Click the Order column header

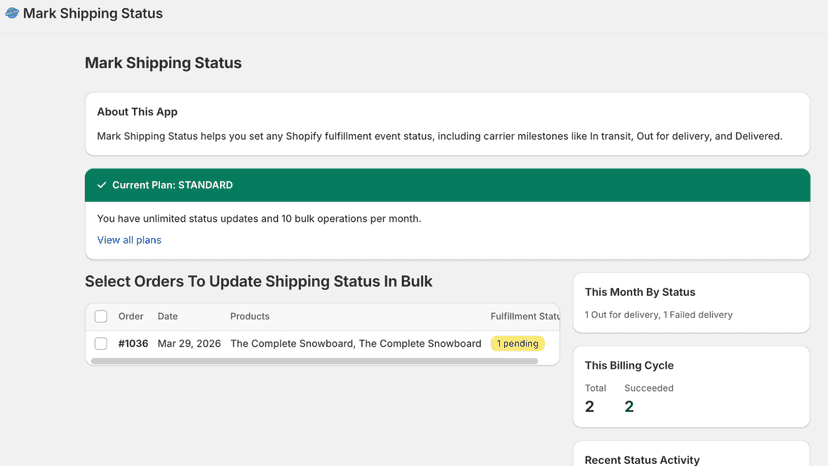130,316
